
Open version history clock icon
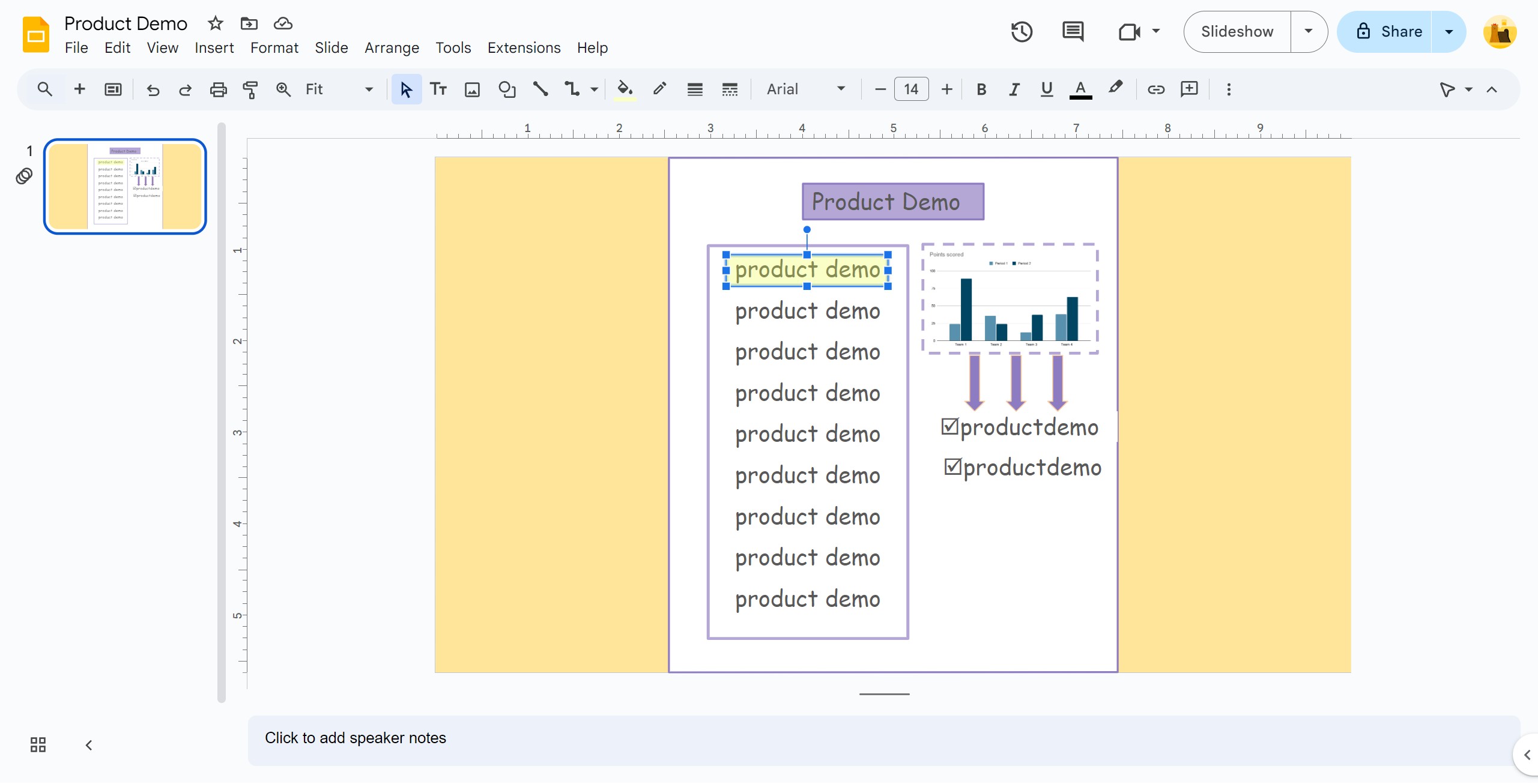pyautogui.click(x=1022, y=32)
